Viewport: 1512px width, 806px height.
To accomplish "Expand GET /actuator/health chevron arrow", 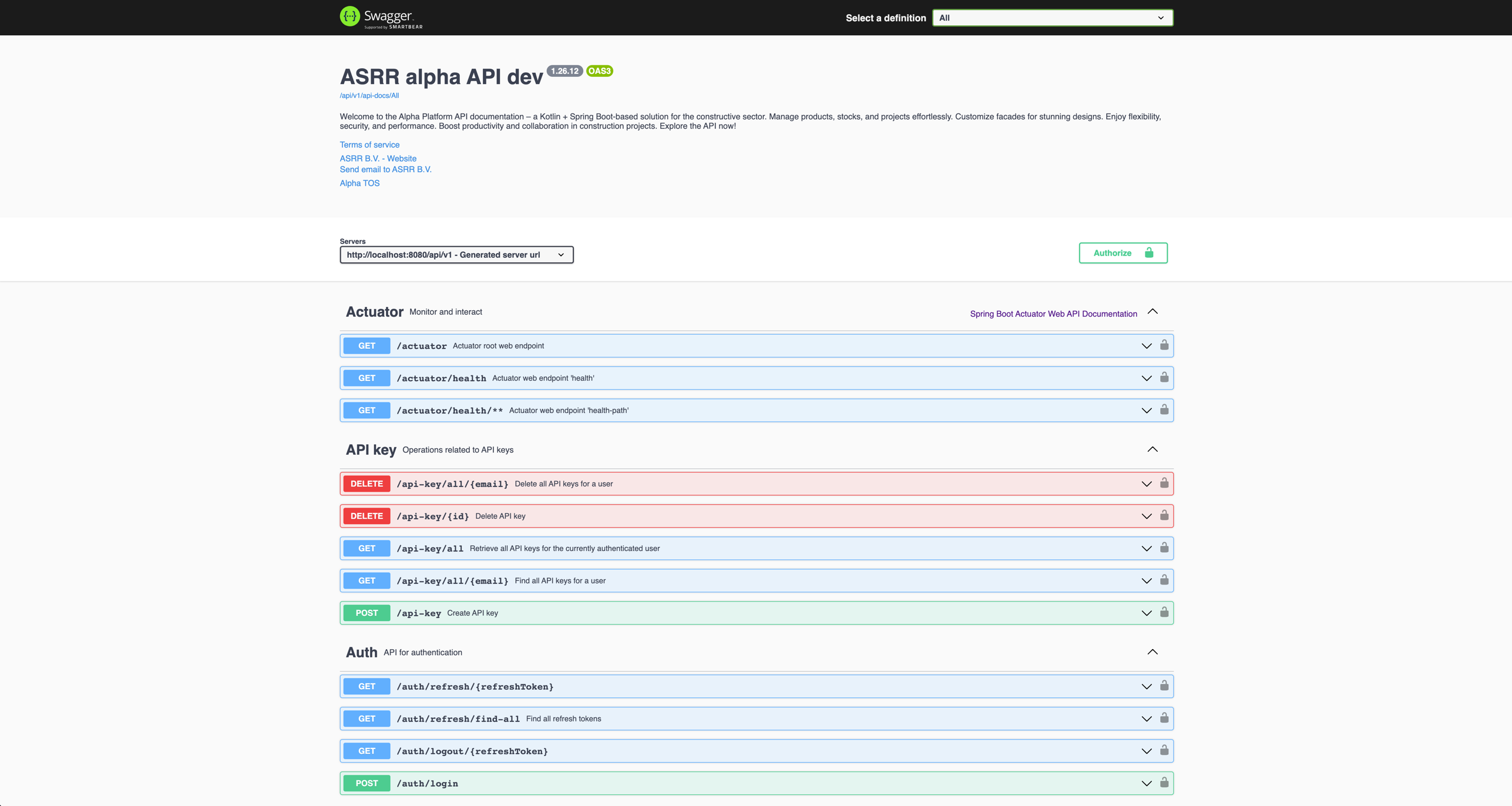I will [1146, 378].
